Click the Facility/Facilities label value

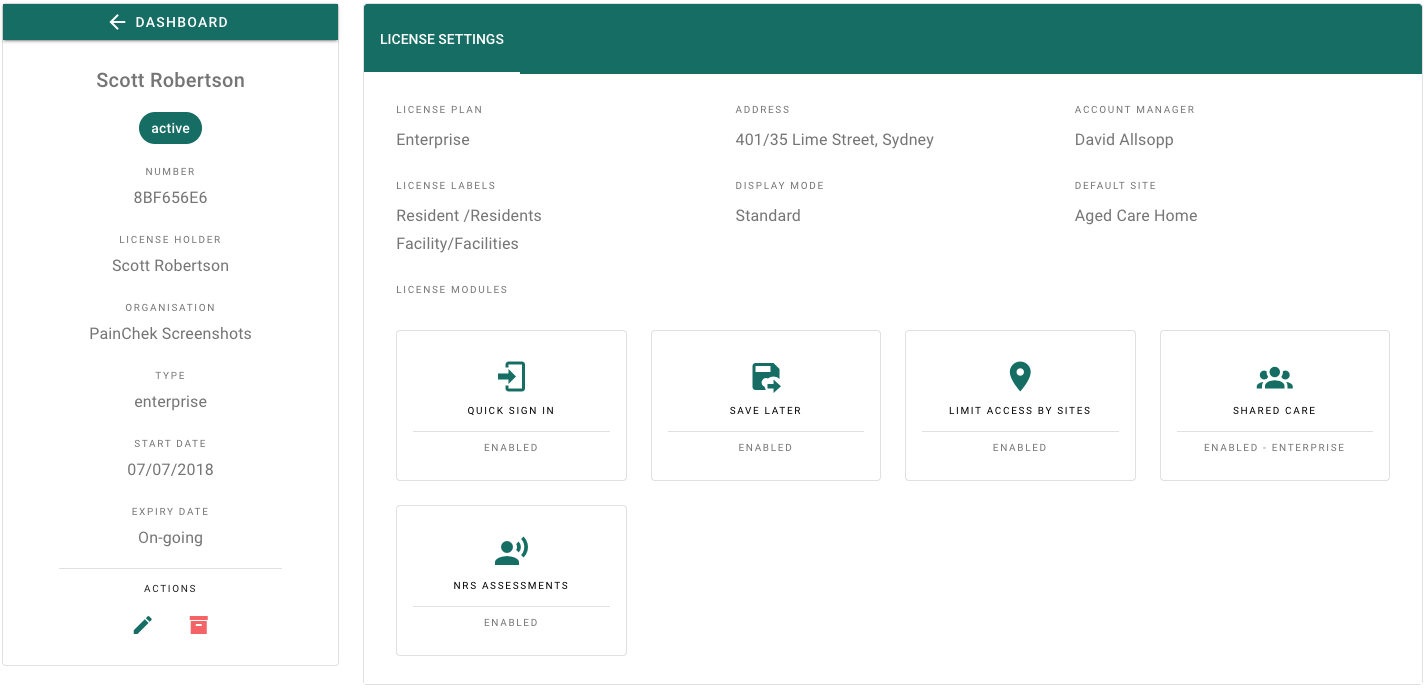[458, 244]
